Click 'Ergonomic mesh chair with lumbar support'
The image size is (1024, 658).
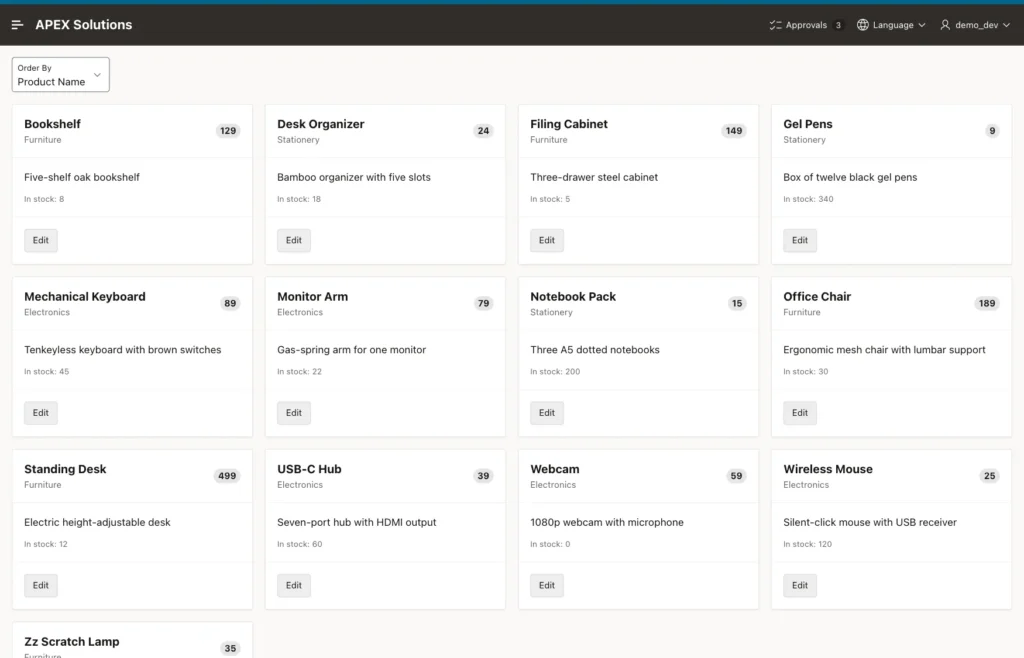point(884,350)
